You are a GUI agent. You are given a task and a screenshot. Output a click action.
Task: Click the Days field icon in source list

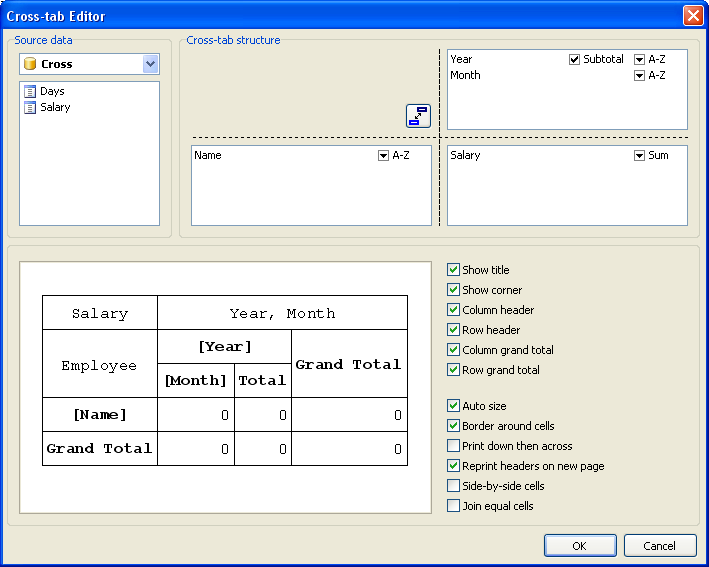tap(30, 91)
